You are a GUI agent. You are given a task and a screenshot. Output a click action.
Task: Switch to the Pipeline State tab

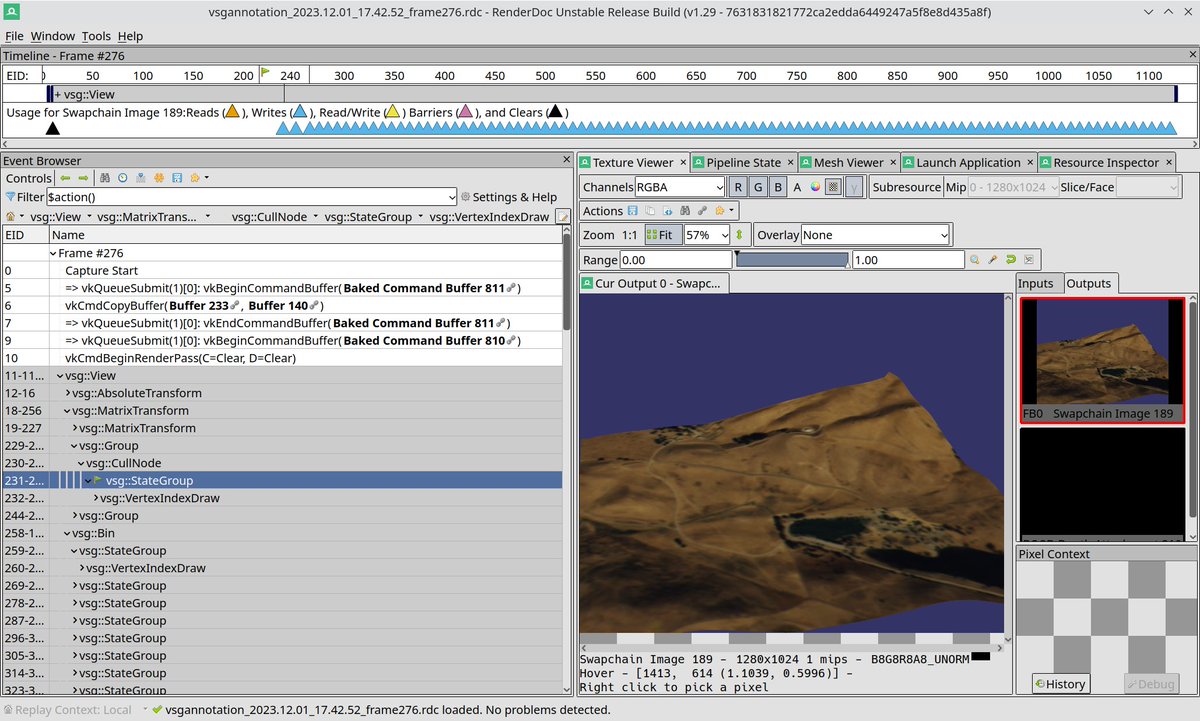point(744,162)
